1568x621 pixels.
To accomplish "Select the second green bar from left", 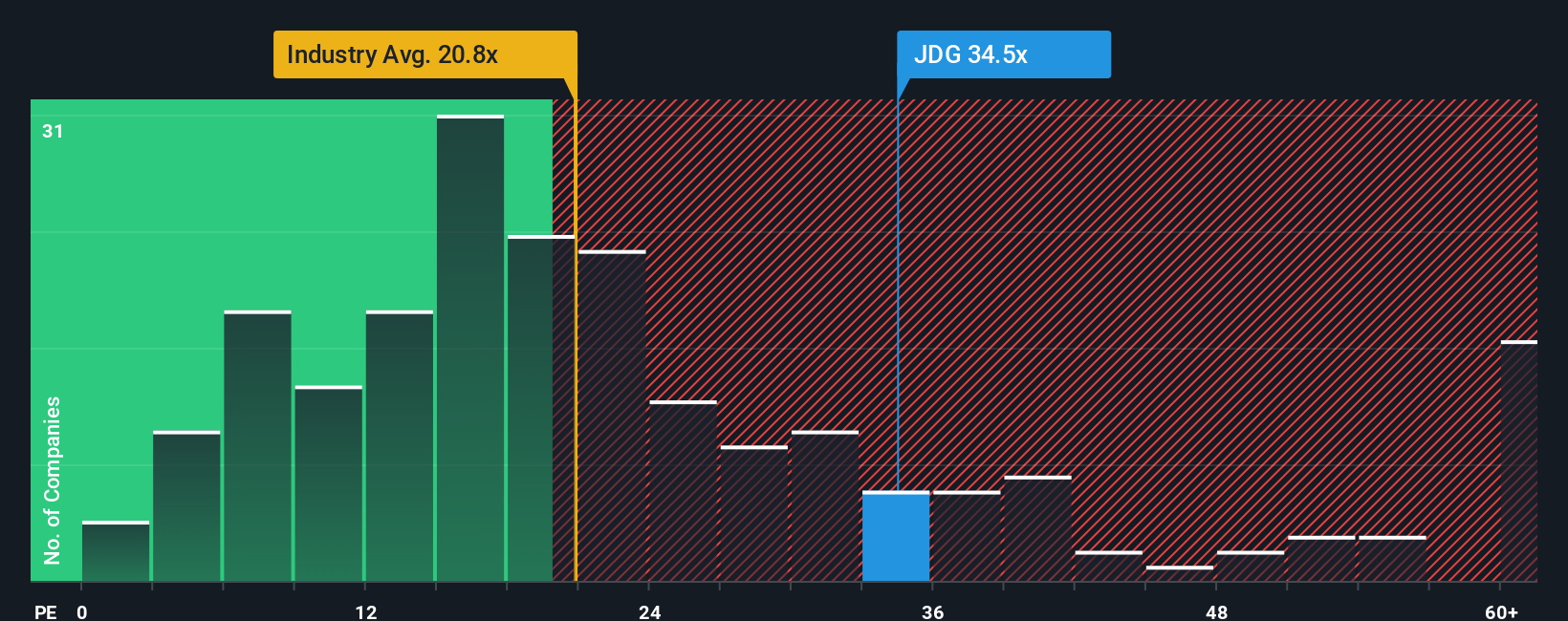I will tap(186, 506).
